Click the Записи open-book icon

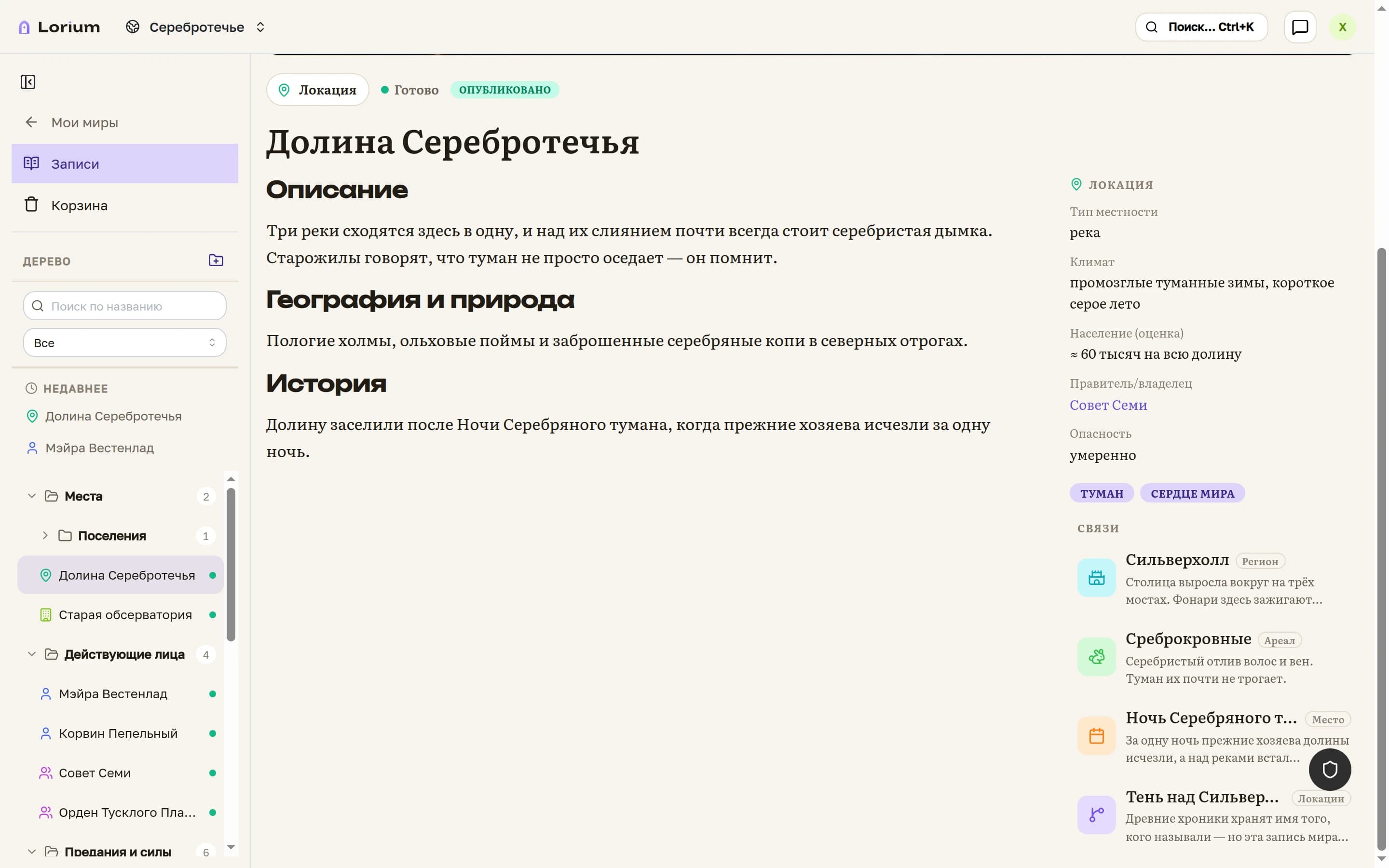31,163
